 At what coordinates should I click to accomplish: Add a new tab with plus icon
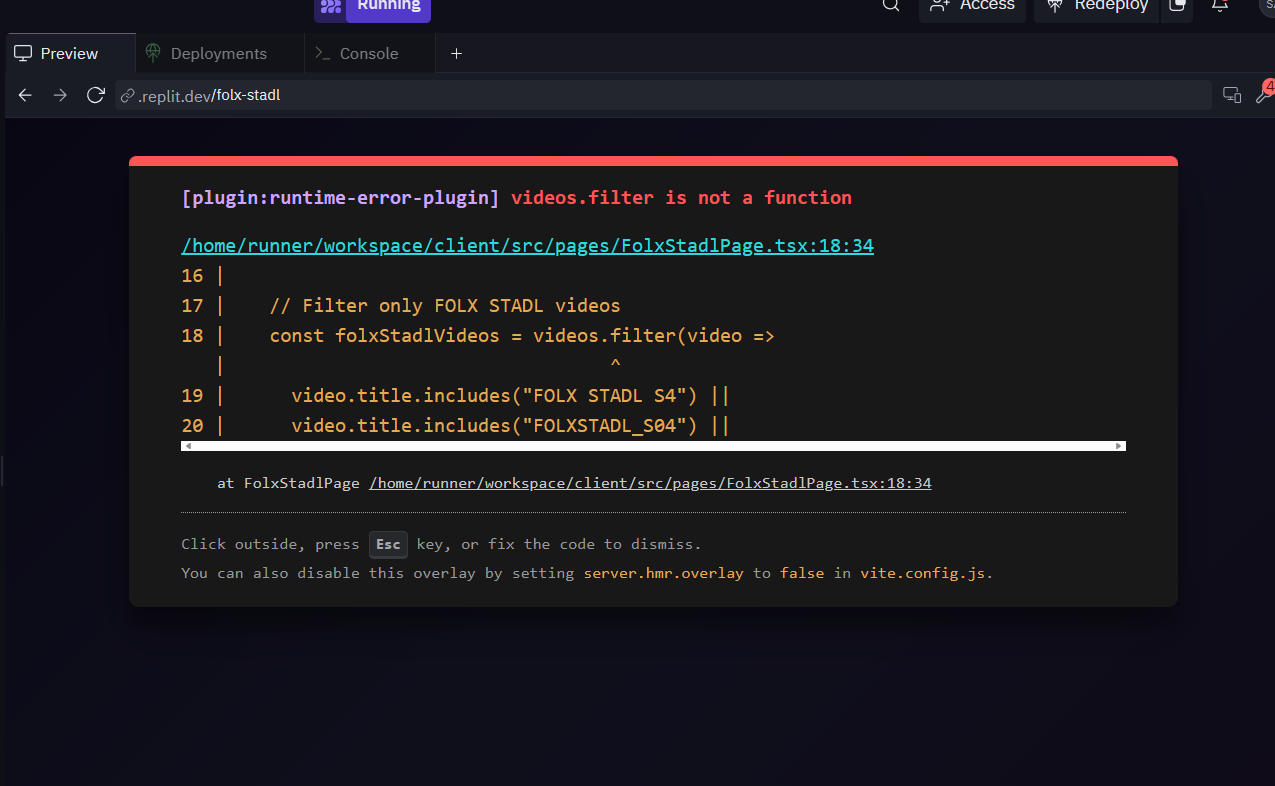point(456,53)
